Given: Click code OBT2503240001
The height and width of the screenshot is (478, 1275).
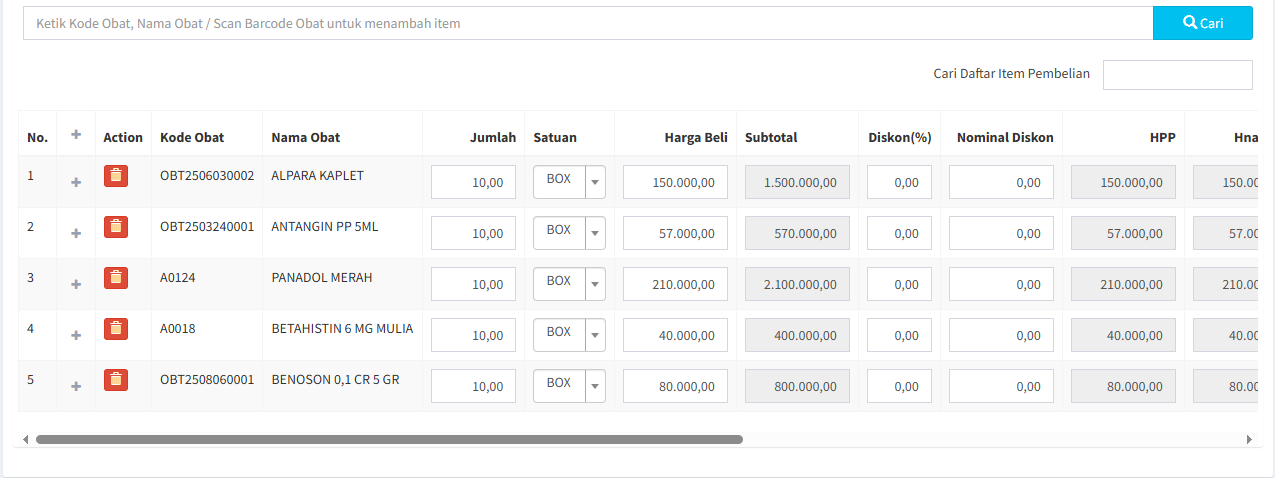Looking at the screenshot, I should click(x=207, y=227).
